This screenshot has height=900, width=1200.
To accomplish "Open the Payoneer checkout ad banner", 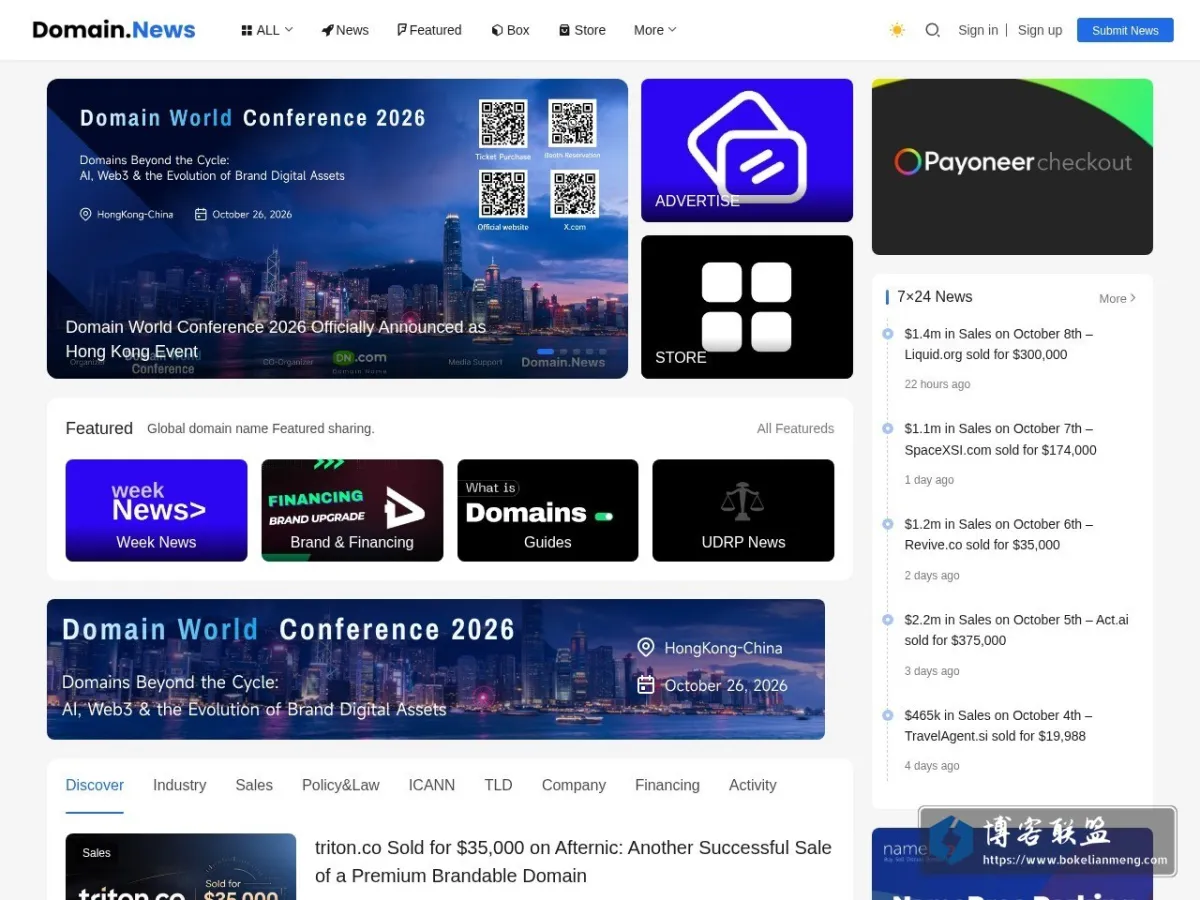I will 1012,167.
